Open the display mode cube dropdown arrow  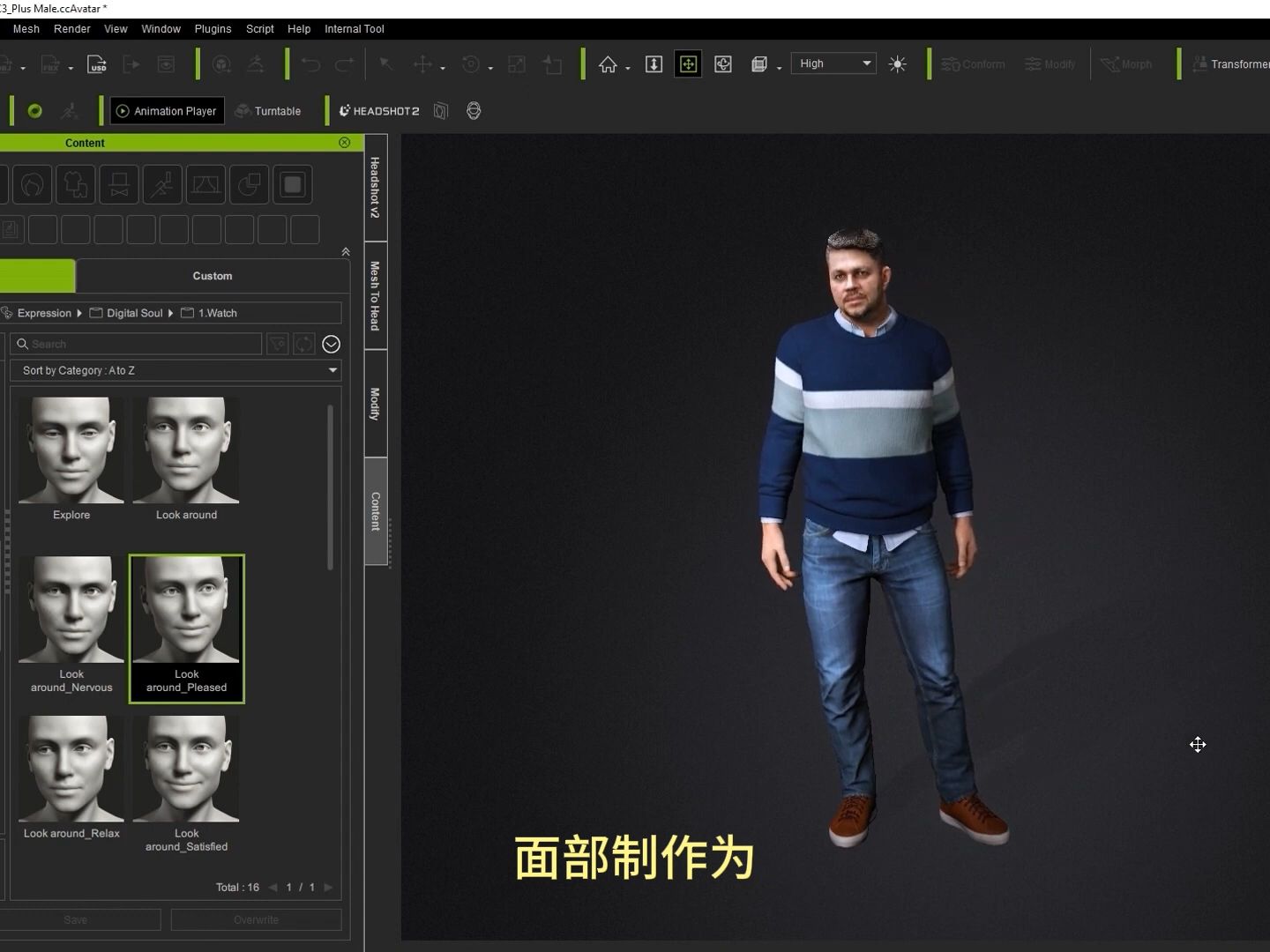pos(779,68)
